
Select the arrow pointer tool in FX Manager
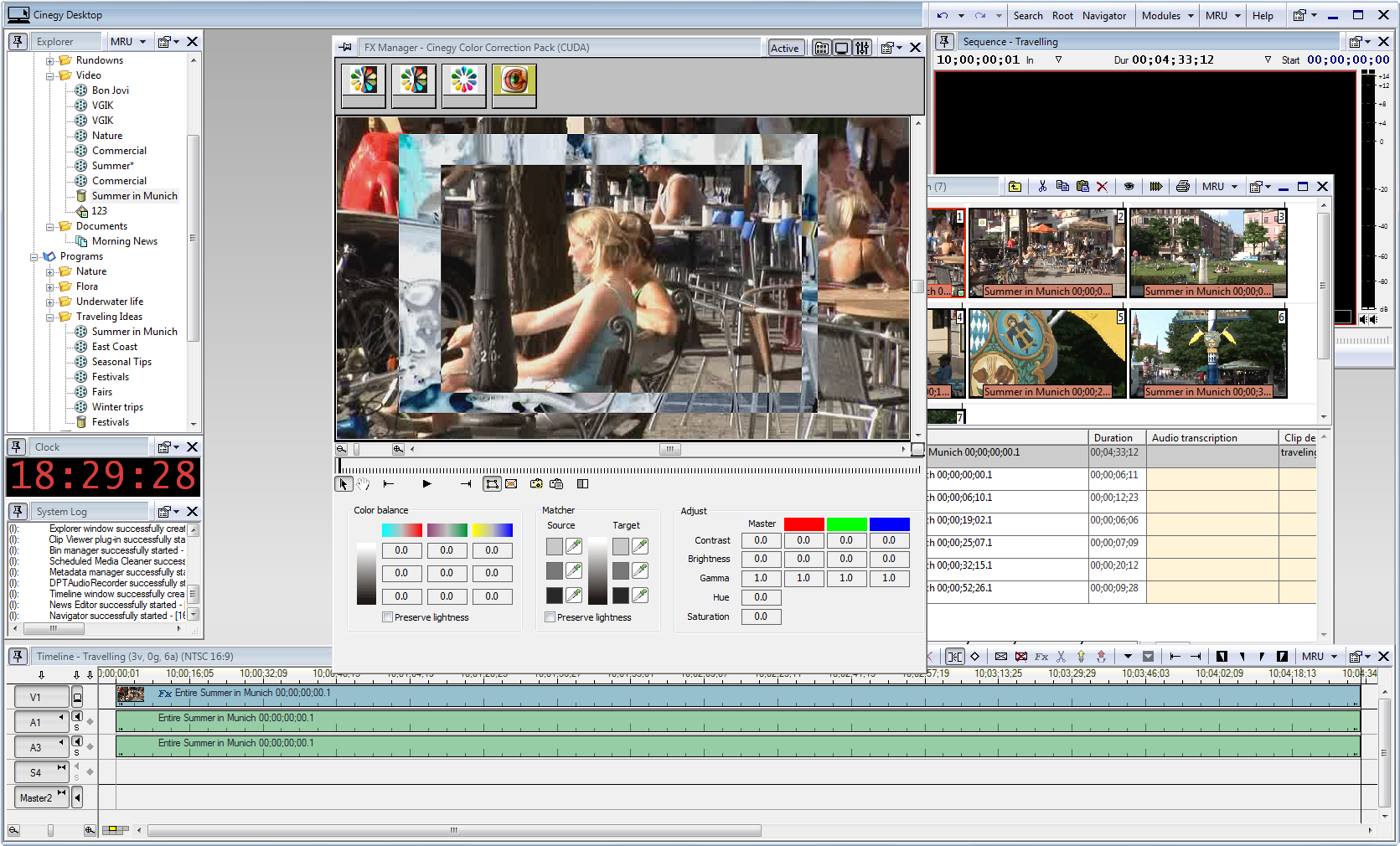(x=344, y=483)
